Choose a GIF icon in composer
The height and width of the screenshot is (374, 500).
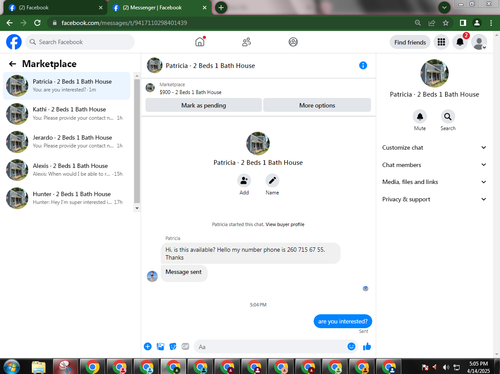(x=185, y=346)
